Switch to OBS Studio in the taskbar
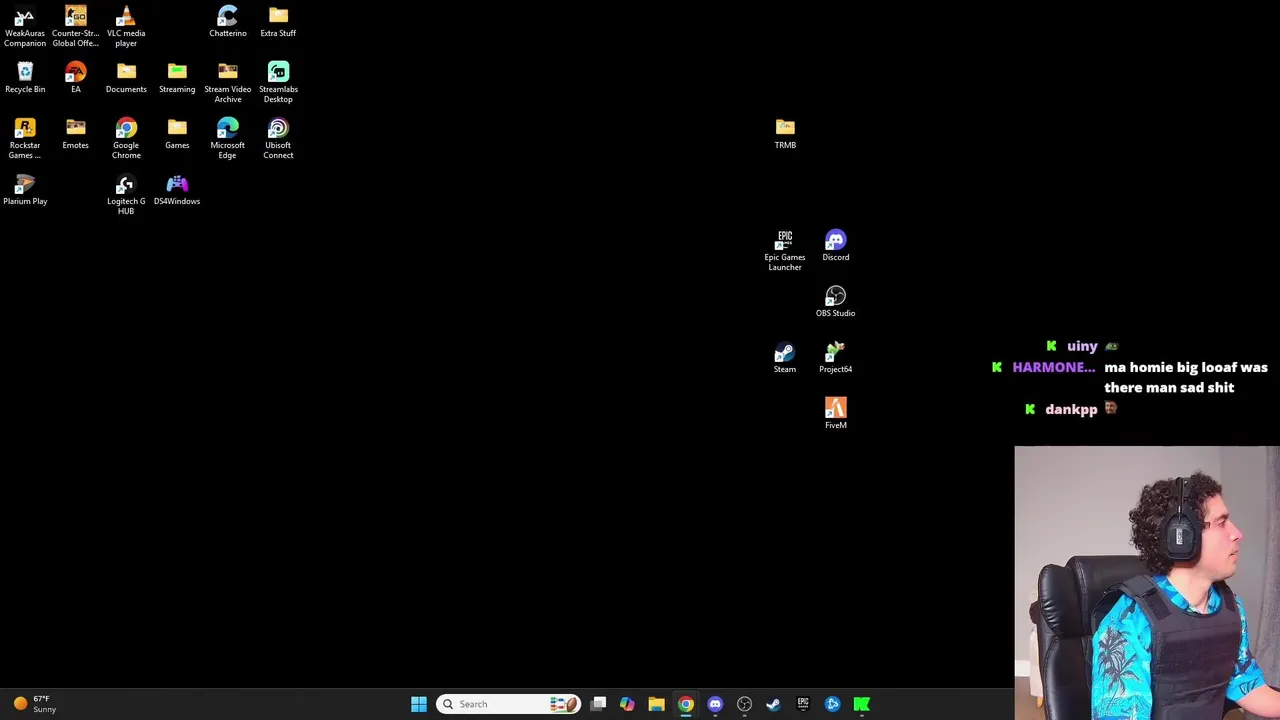The image size is (1280, 720). click(x=744, y=704)
